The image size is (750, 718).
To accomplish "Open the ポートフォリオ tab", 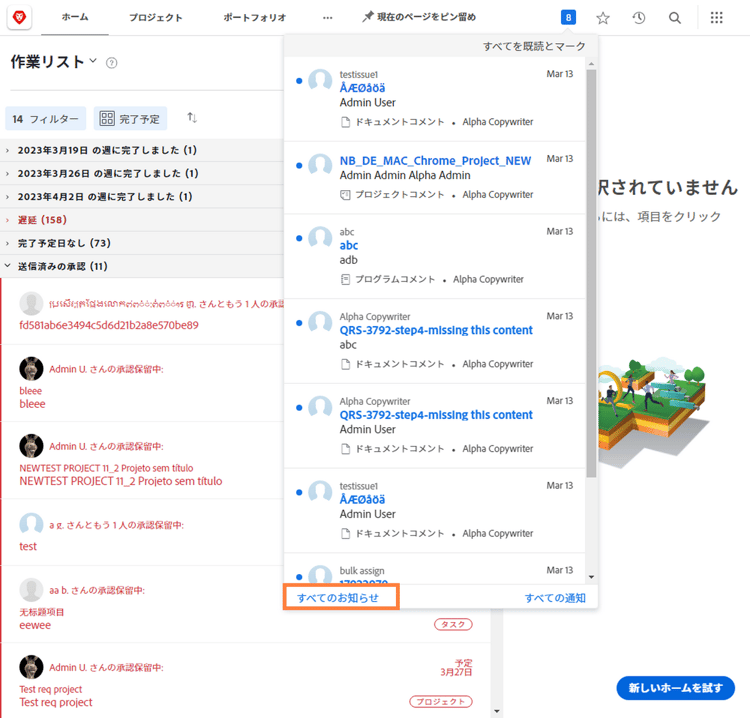I will coord(254,18).
